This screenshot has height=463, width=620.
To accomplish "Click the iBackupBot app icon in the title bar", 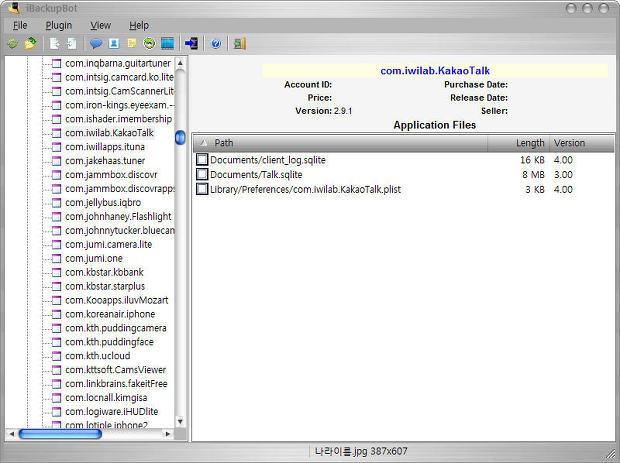I will (x=14, y=8).
